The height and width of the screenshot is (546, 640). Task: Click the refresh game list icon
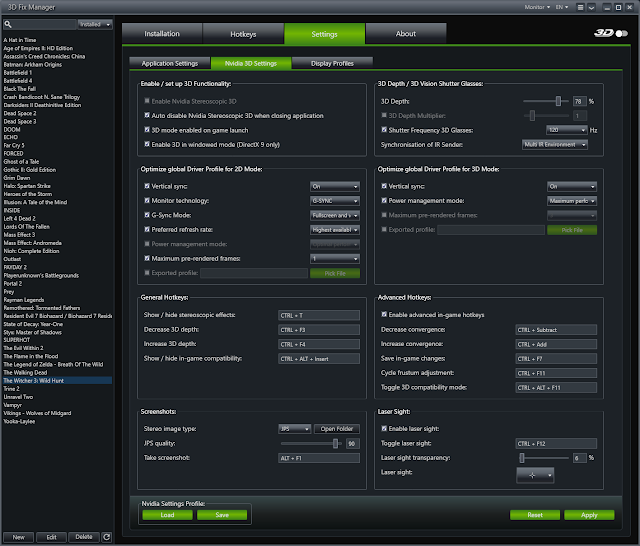(107, 537)
